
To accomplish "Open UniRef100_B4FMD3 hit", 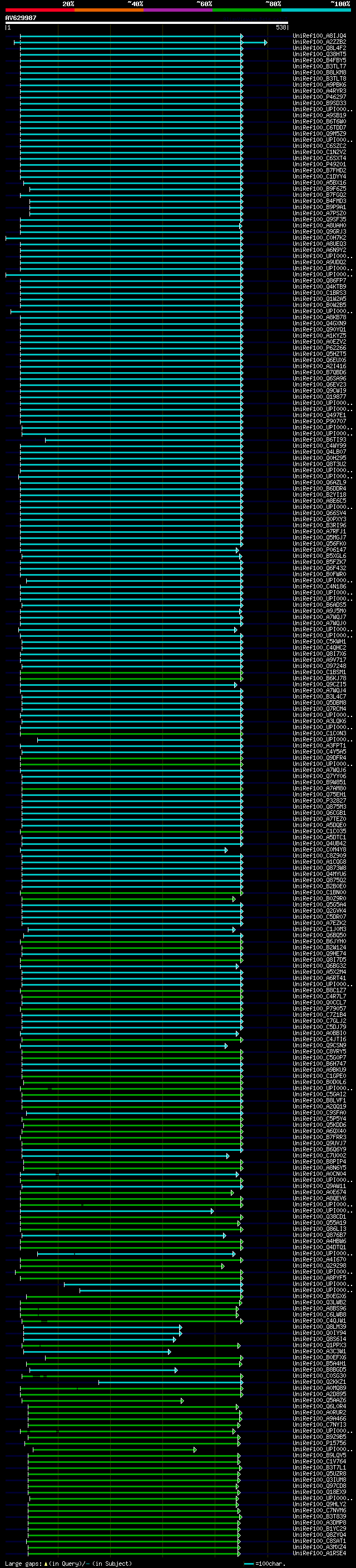I will click(319, 201).
